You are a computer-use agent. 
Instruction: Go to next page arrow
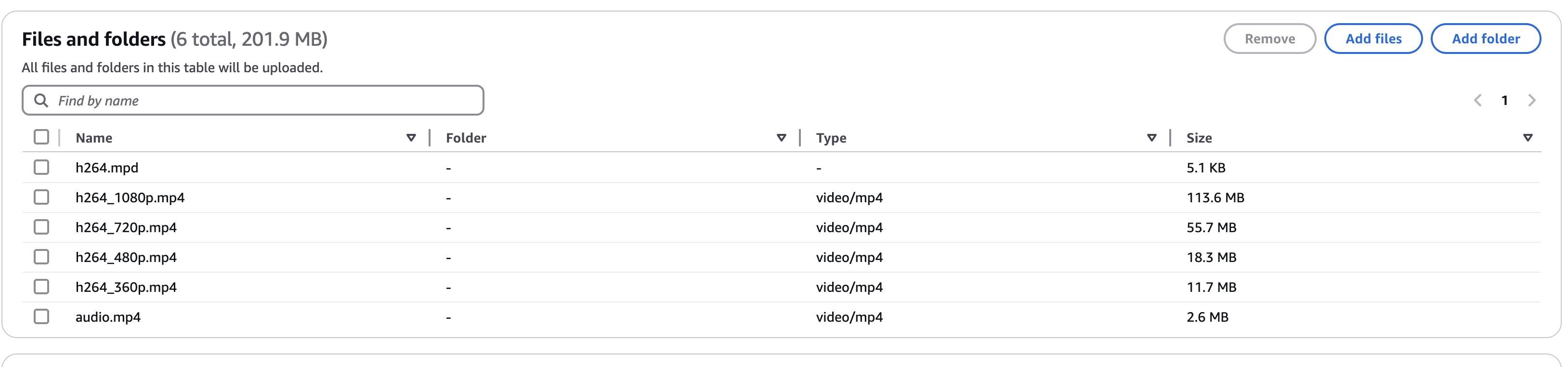click(1532, 101)
